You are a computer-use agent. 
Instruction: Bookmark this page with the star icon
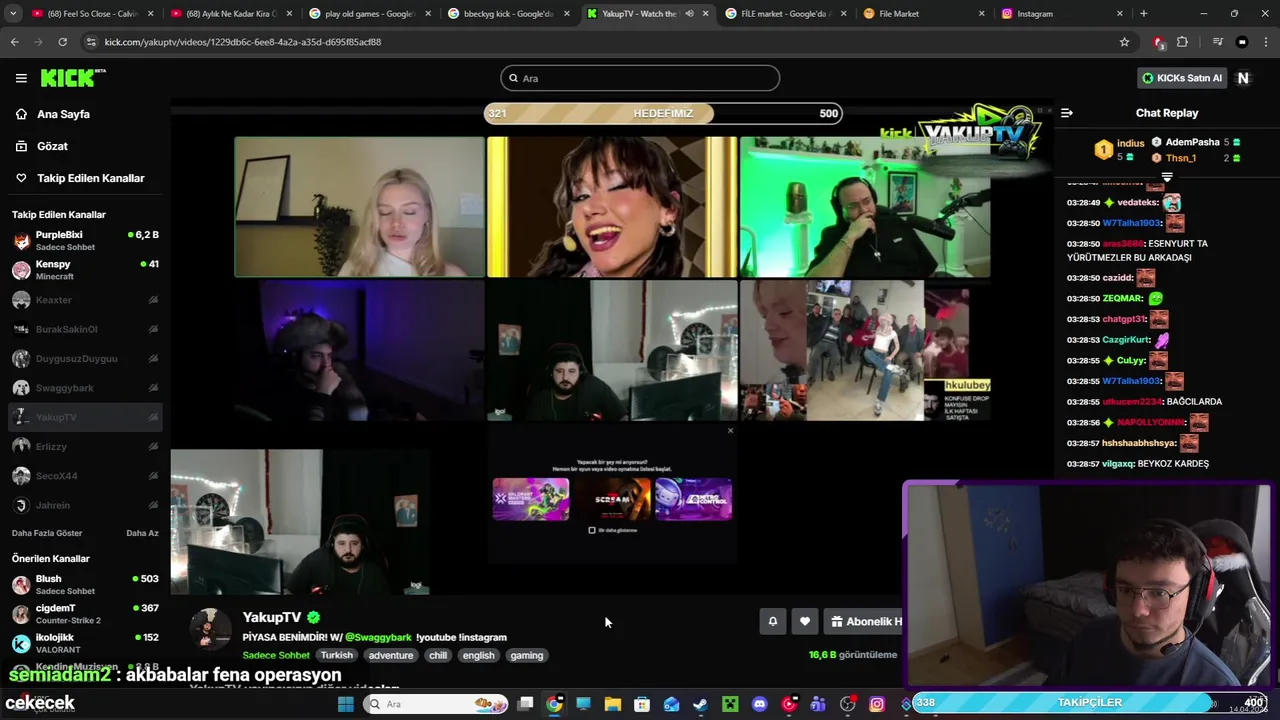click(1124, 42)
